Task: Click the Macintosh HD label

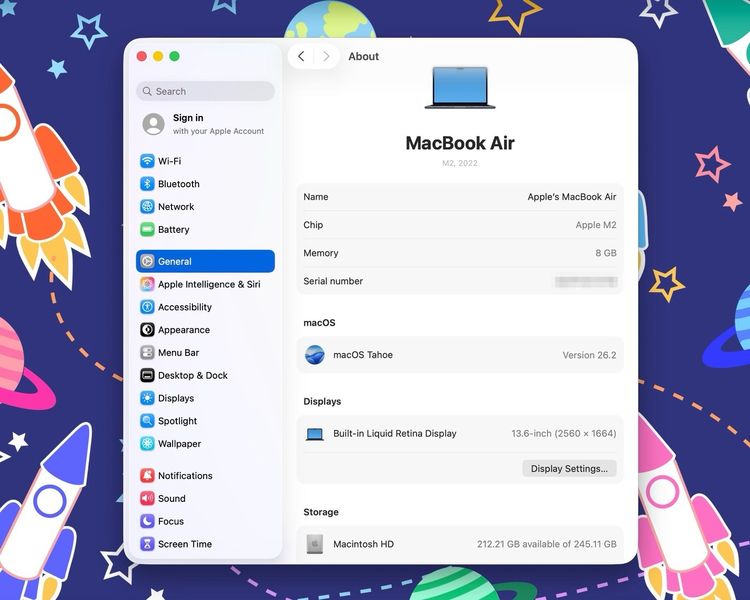Action: click(x=364, y=544)
